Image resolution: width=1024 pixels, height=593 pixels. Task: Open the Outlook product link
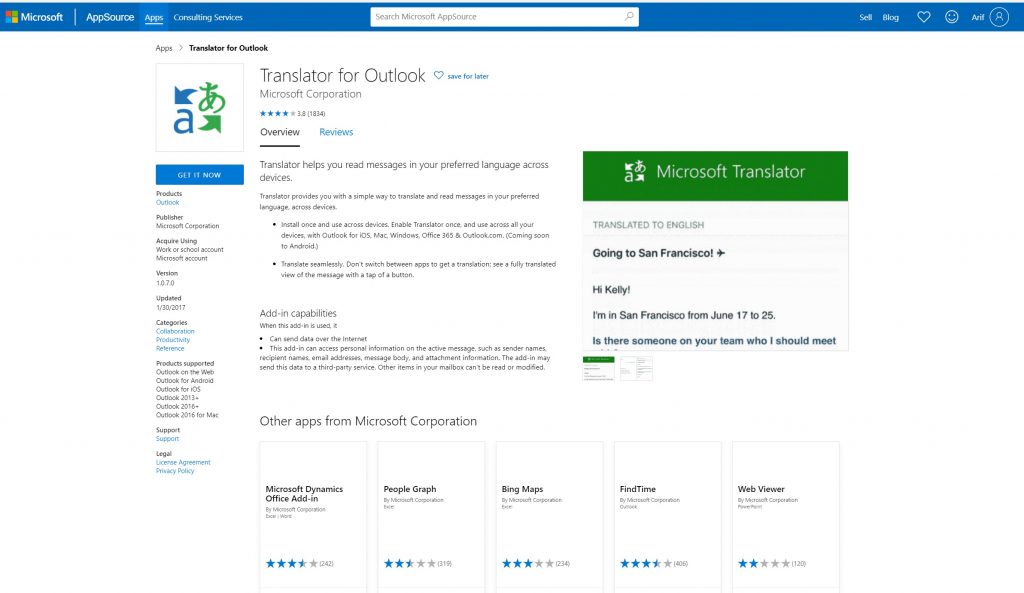point(167,202)
